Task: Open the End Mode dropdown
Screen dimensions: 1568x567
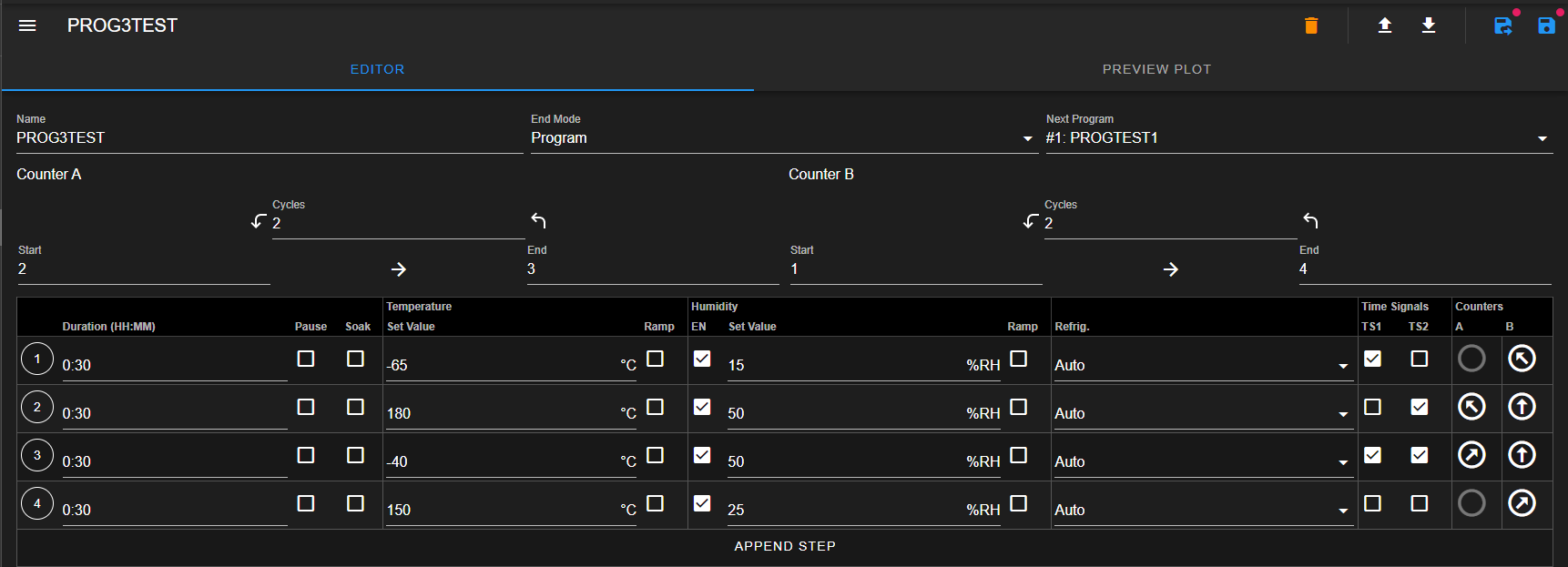Action: (x=784, y=138)
